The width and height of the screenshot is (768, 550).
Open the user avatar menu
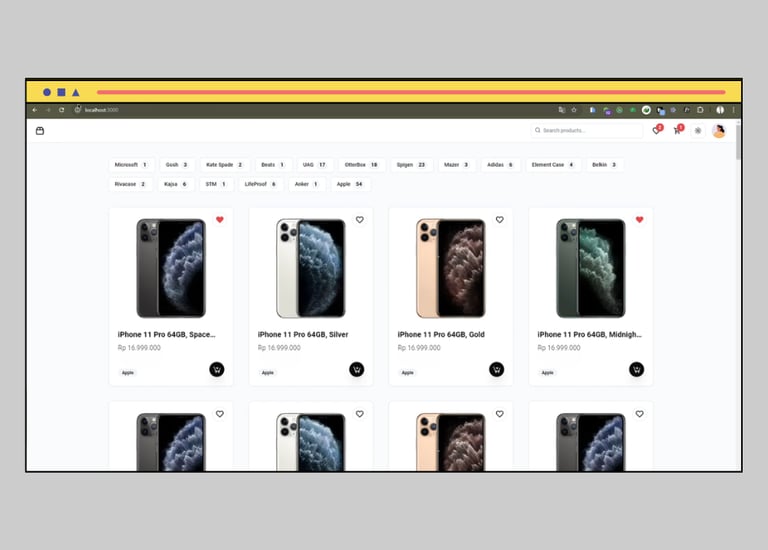coord(719,131)
